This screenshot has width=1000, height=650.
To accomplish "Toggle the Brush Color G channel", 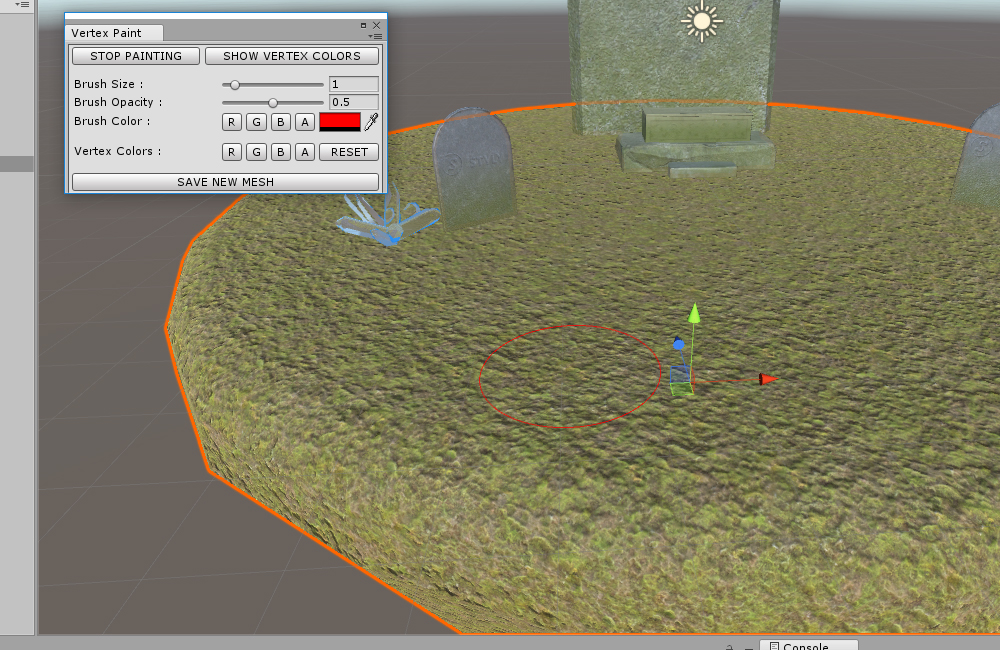I will (x=256, y=122).
